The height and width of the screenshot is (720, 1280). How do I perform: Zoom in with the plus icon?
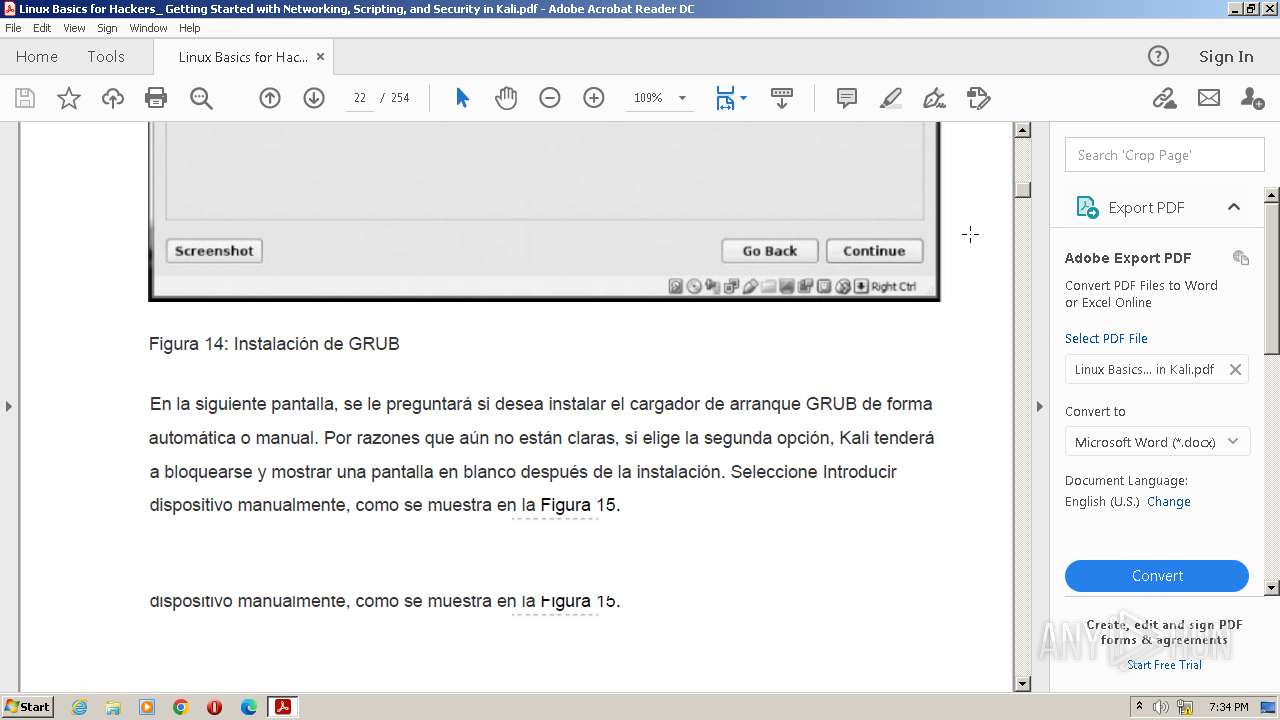tap(594, 98)
